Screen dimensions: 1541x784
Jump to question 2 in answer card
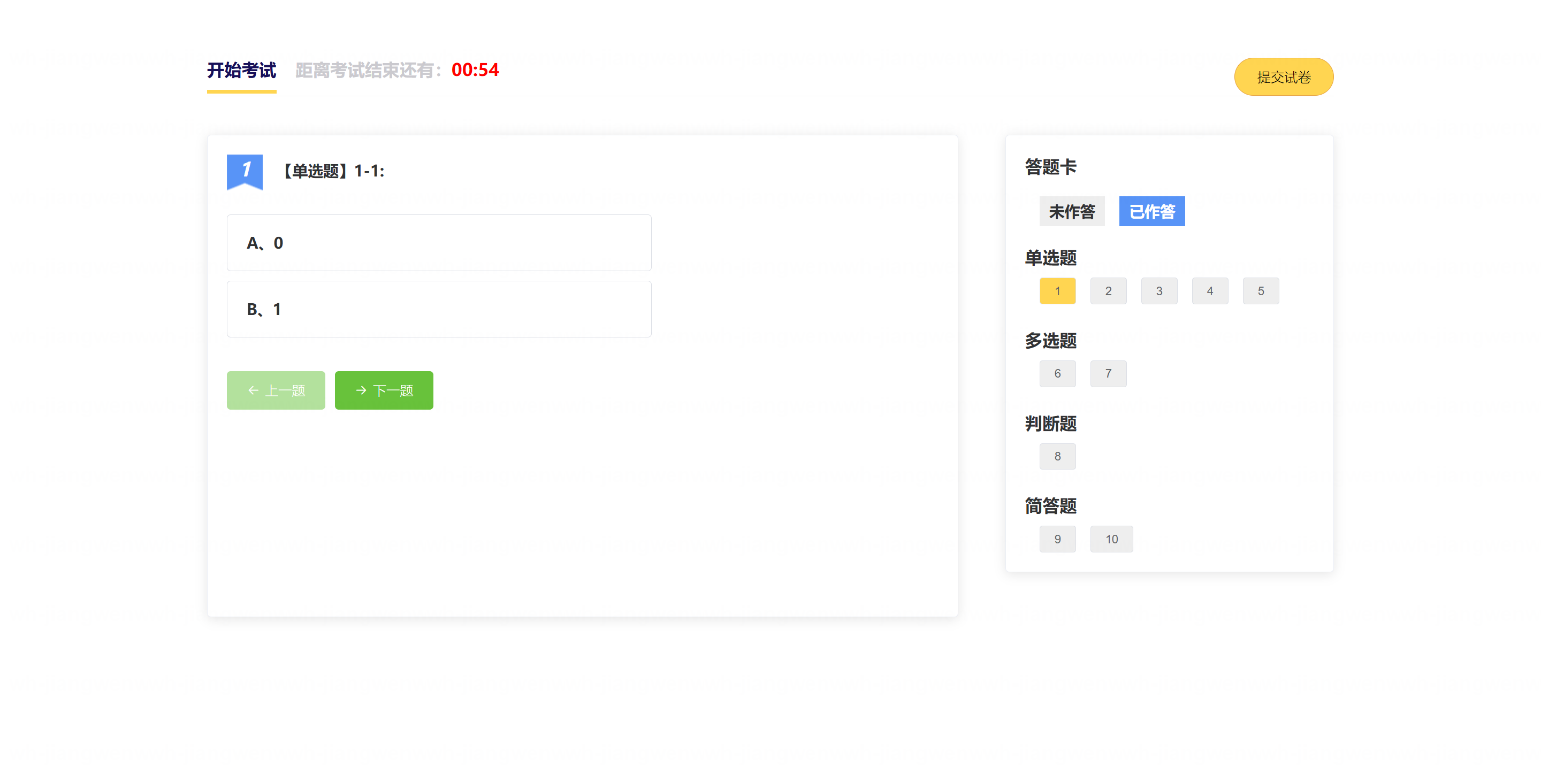(1108, 290)
